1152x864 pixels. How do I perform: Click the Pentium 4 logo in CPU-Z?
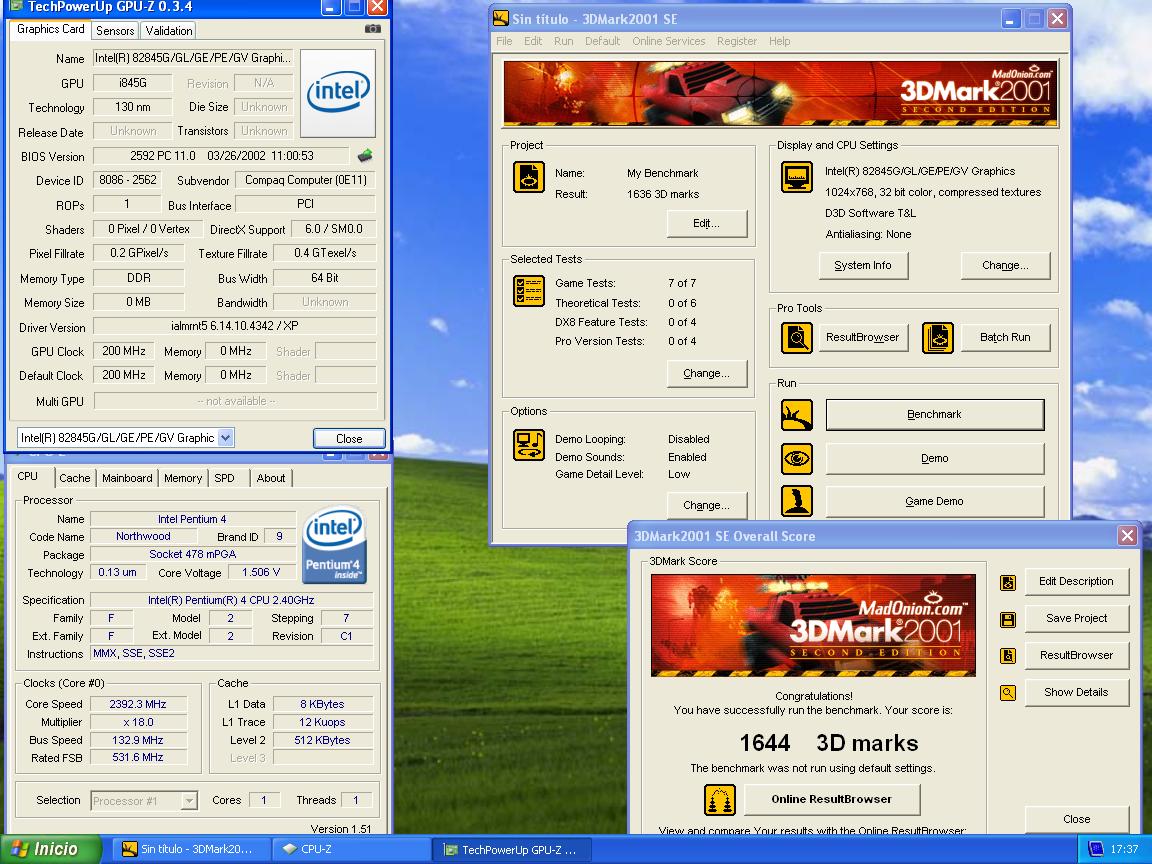point(334,545)
